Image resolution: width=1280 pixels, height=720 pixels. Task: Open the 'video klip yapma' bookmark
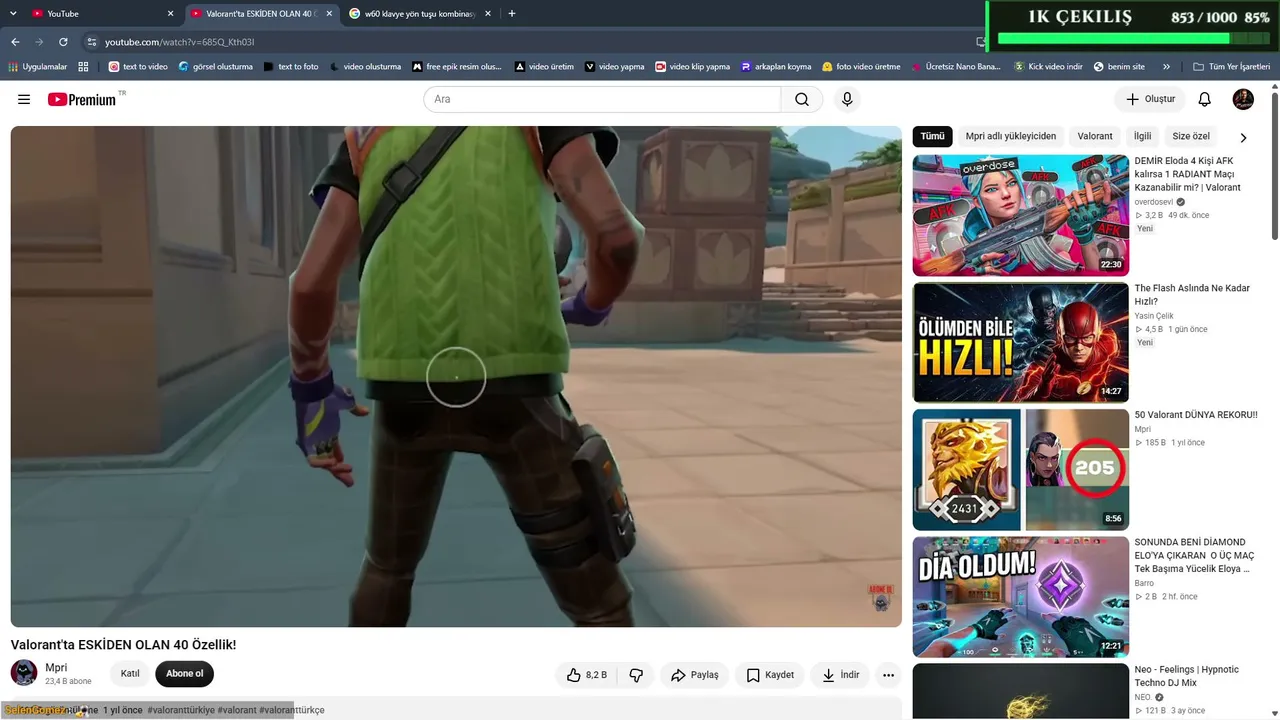coord(693,67)
